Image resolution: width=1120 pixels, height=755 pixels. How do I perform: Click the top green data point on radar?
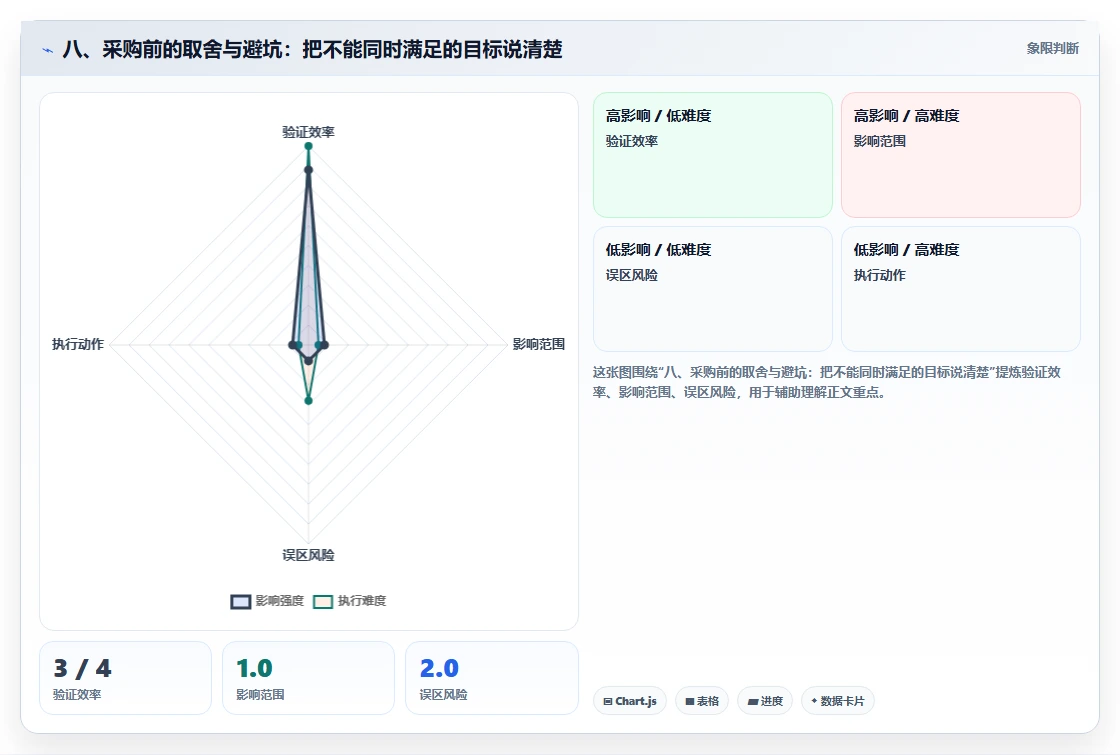309,146
